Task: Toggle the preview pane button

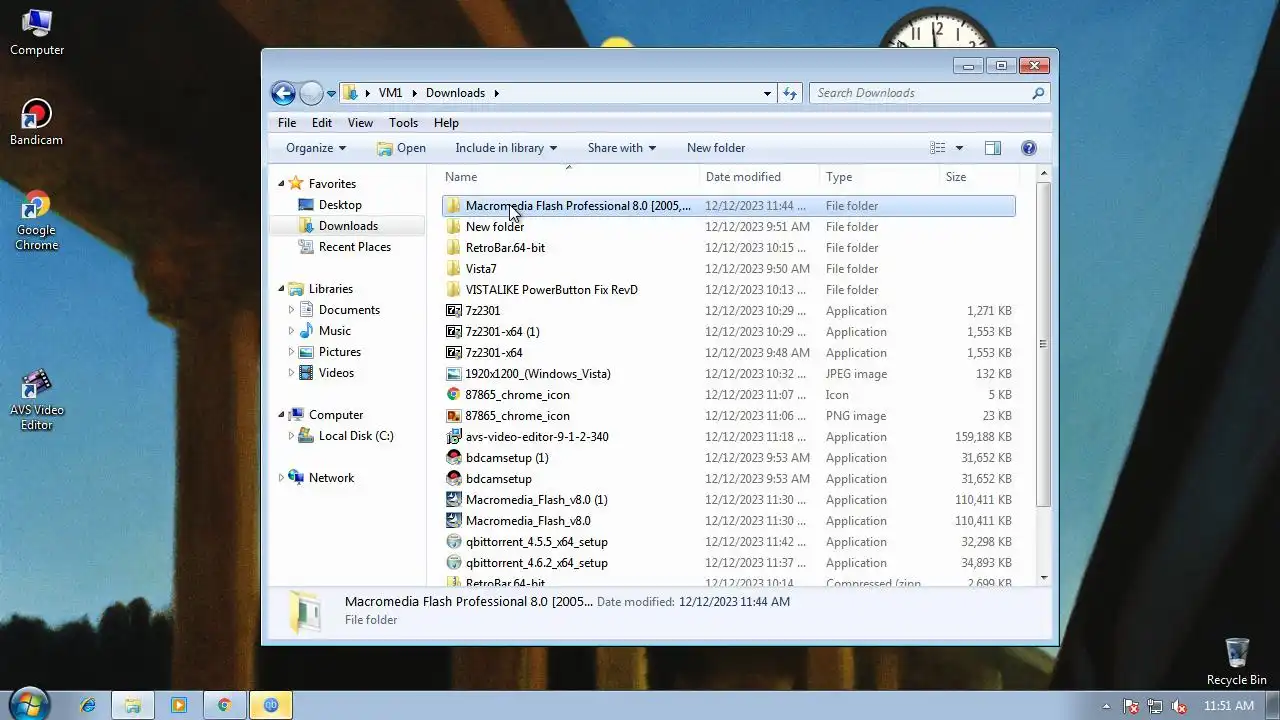Action: pos(993,148)
